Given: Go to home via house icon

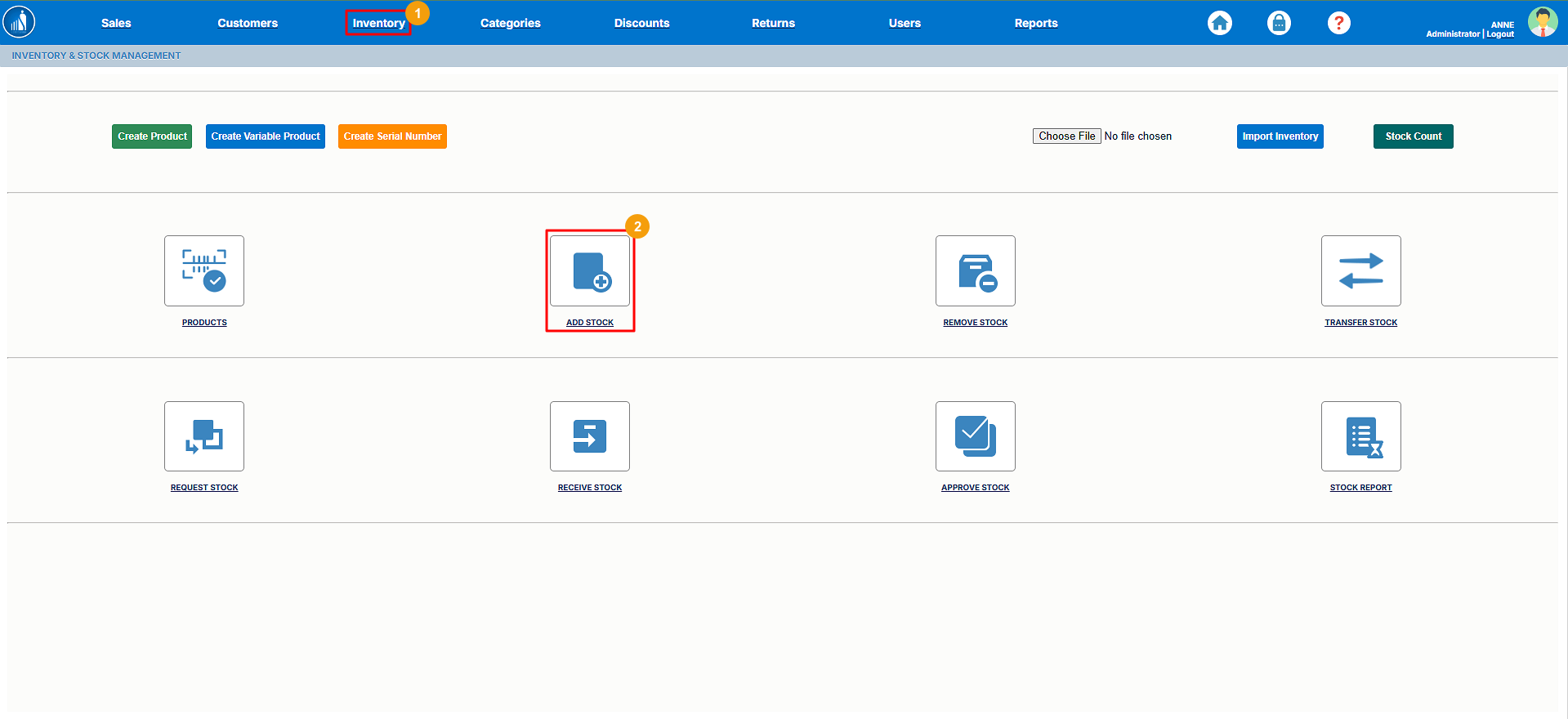Looking at the screenshot, I should click(1219, 23).
